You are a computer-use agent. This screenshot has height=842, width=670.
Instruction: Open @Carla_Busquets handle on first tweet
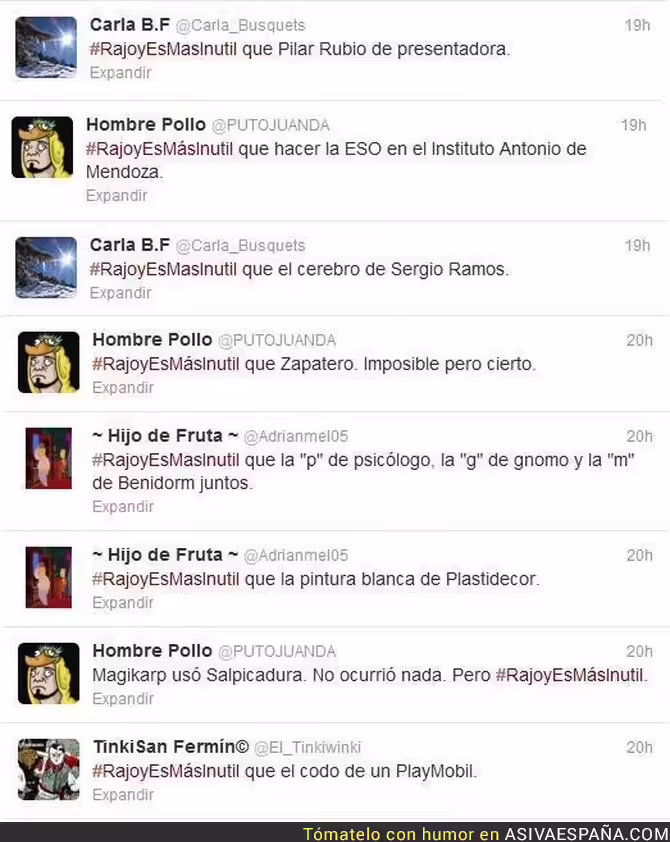(x=241, y=25)
